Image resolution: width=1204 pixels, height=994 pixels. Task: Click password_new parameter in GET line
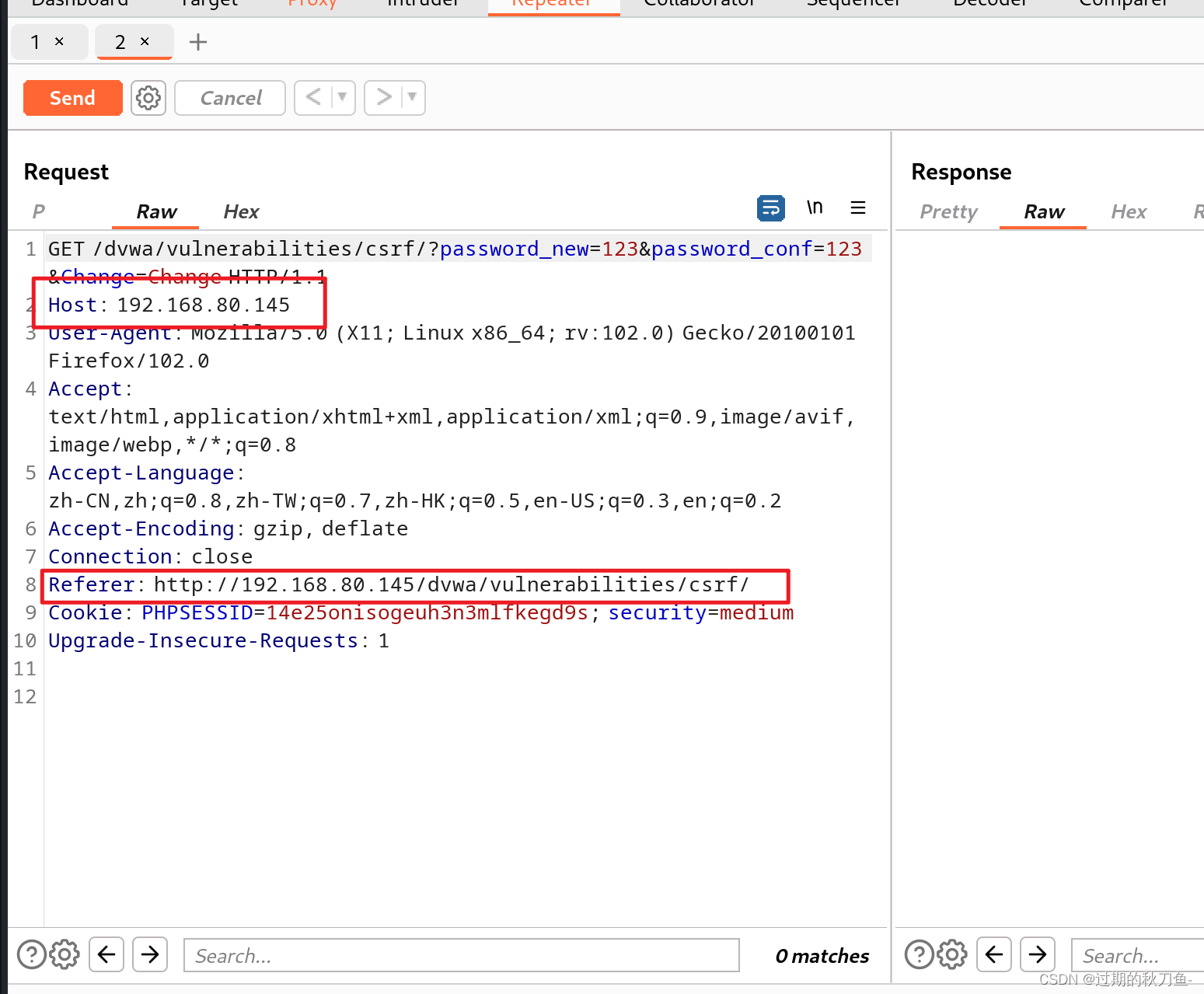(x=515, y=249)
